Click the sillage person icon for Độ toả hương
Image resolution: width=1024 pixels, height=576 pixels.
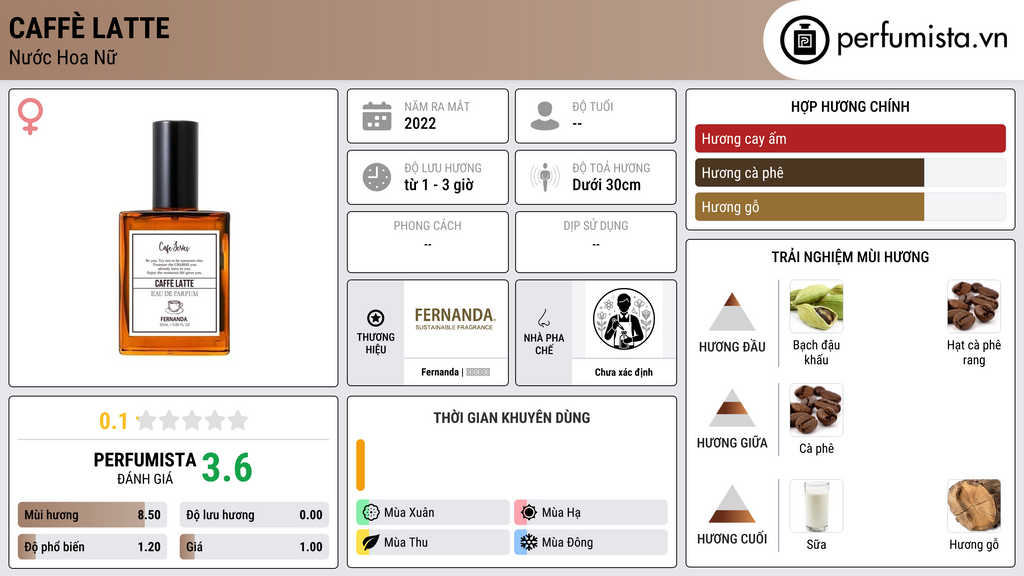click(x=545, y=177)
